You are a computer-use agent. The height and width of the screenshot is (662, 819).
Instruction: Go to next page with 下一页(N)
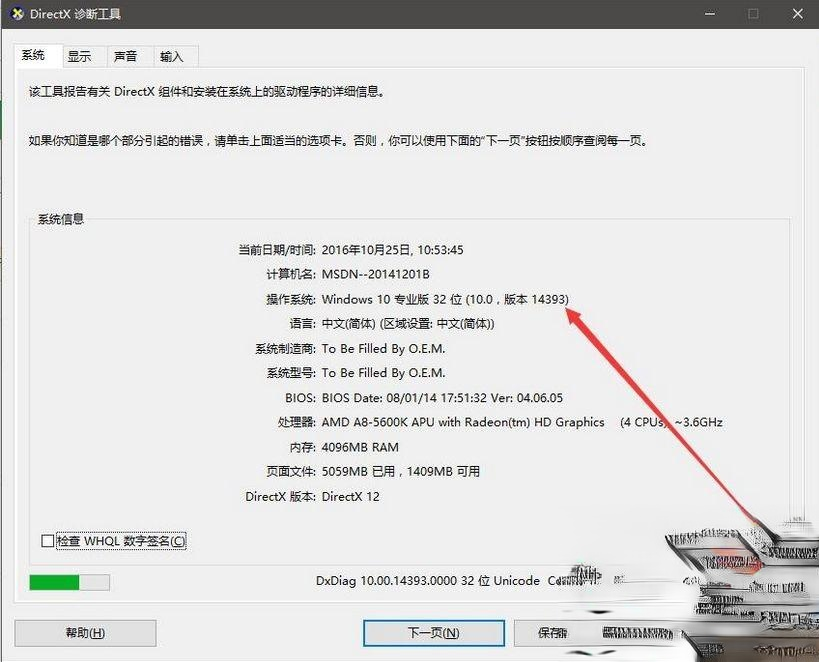click(x=434, y=633)
